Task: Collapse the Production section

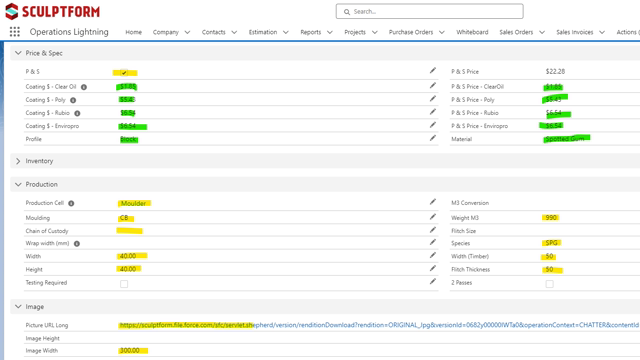Action: [x=18, y=184]
